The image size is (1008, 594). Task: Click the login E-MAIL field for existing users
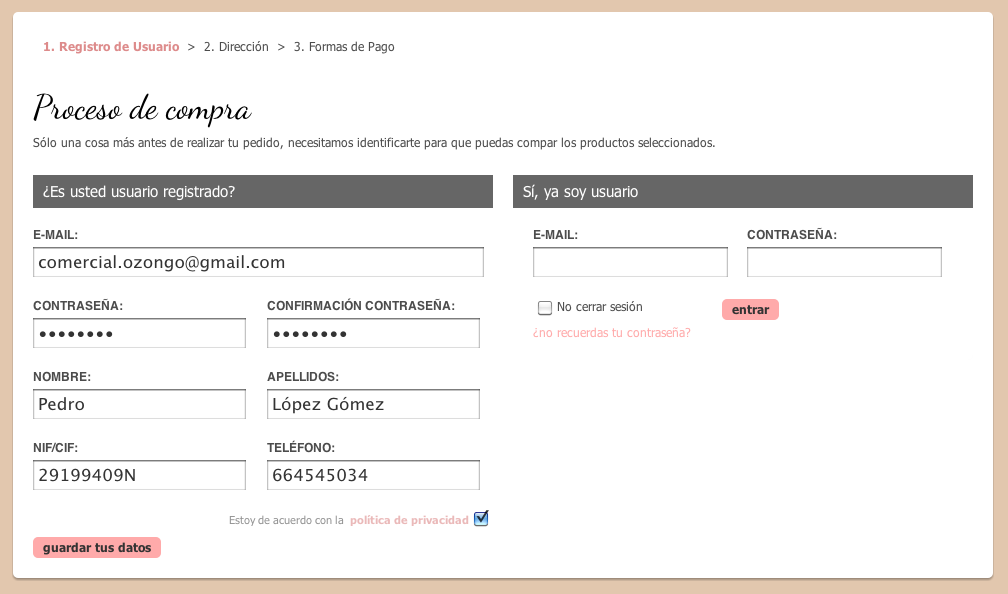tap(630, 263)
